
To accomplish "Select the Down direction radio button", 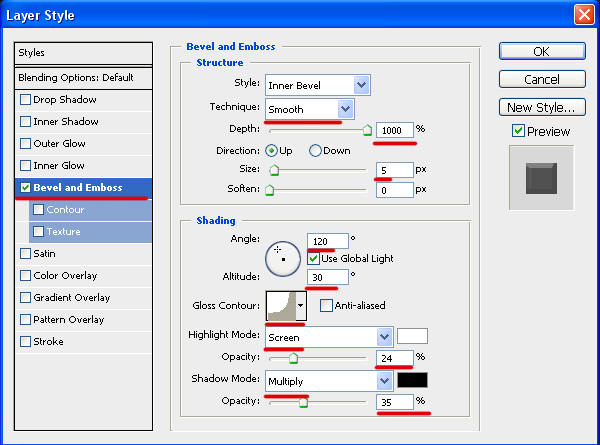I will coord(315,151).
